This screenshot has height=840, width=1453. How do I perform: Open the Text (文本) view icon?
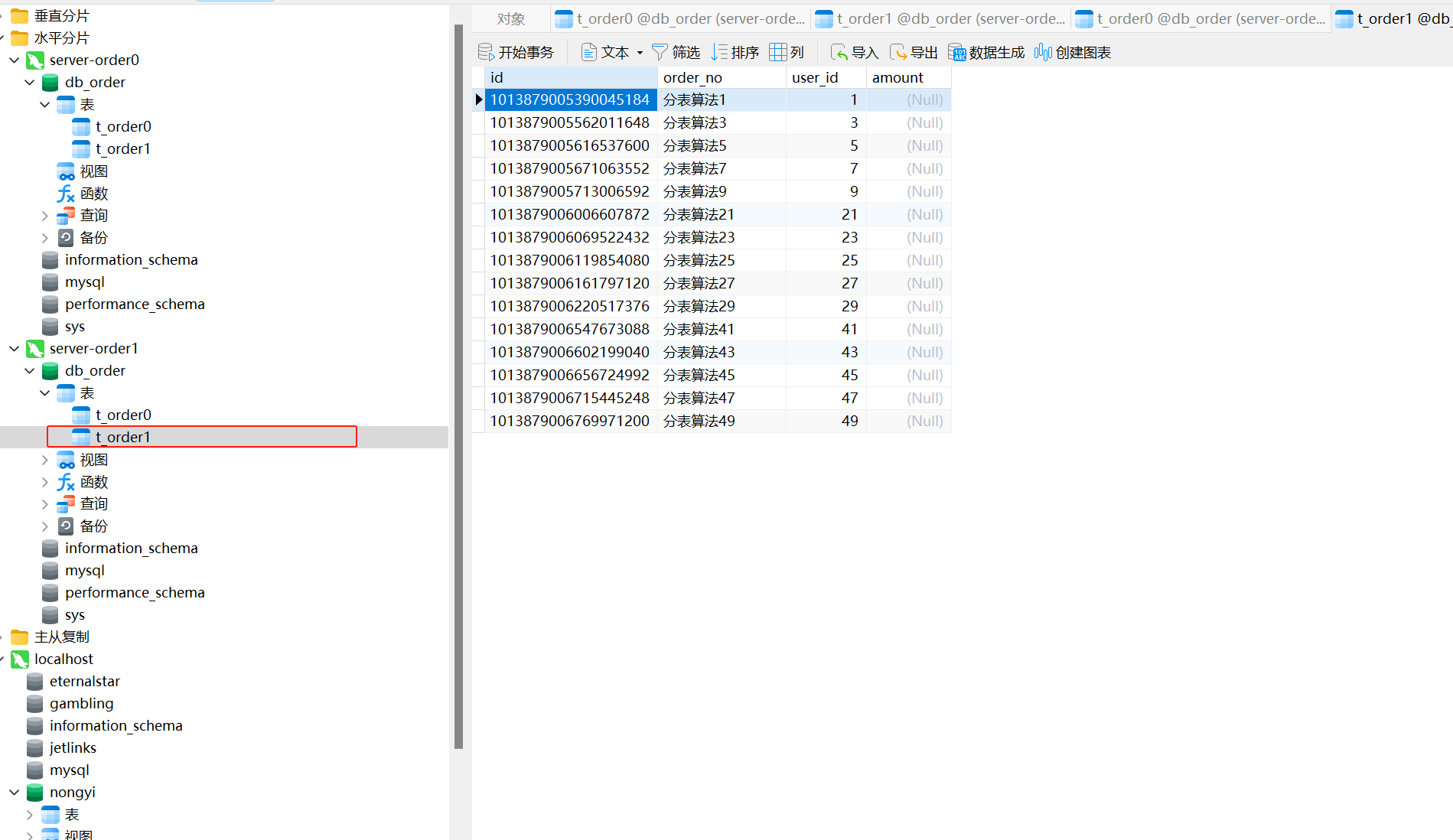589,52
